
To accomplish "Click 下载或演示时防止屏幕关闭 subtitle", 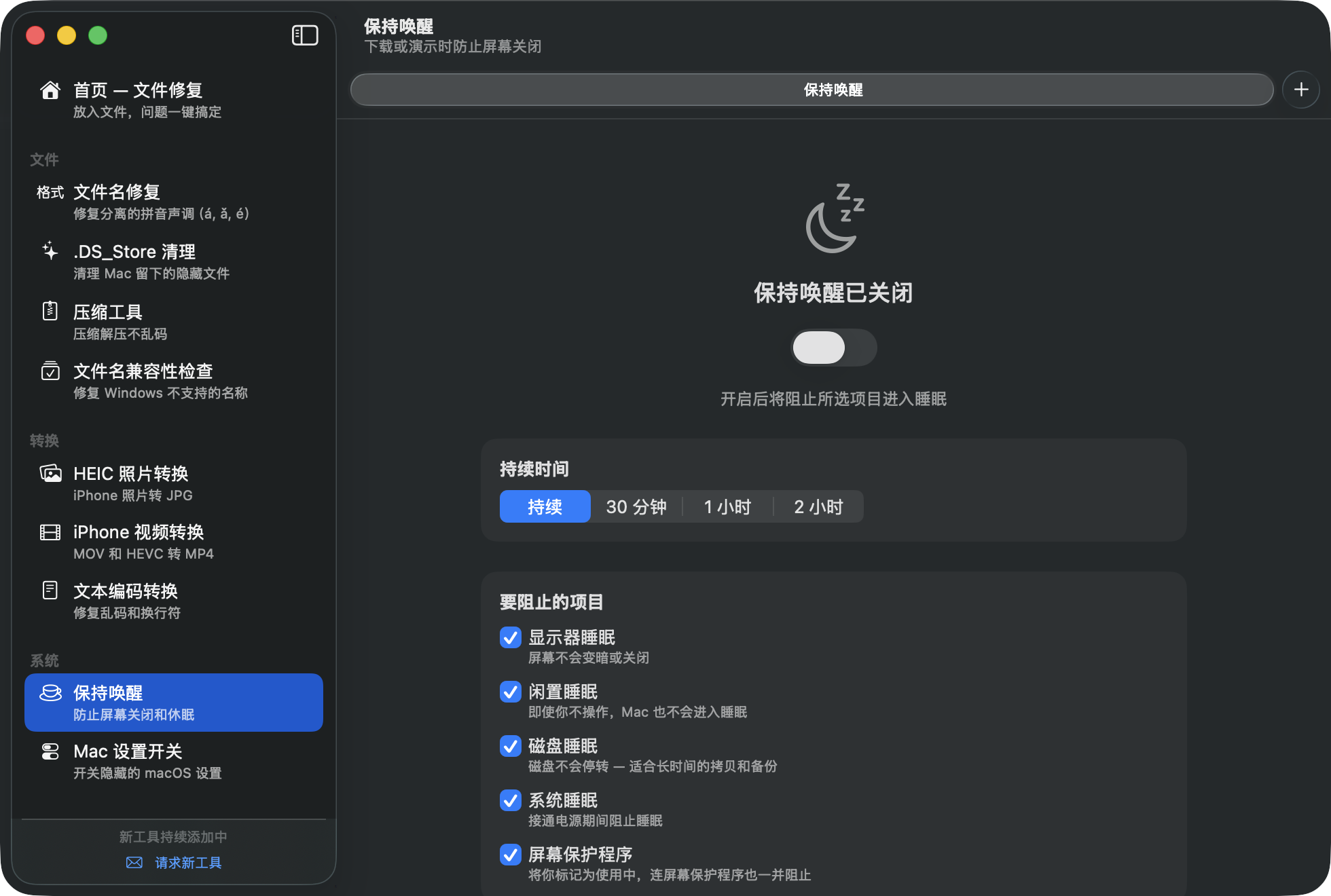I will click(453, 46).
